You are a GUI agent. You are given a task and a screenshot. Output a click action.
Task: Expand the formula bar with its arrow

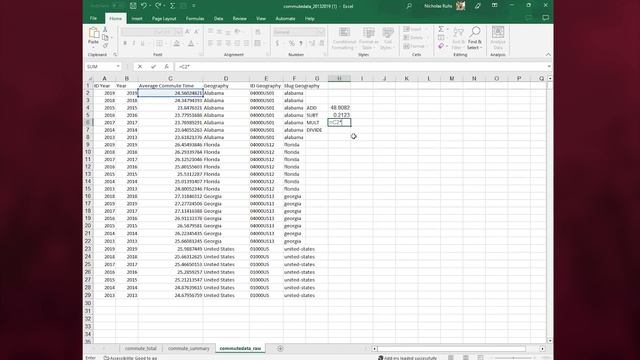pos(549,67)
